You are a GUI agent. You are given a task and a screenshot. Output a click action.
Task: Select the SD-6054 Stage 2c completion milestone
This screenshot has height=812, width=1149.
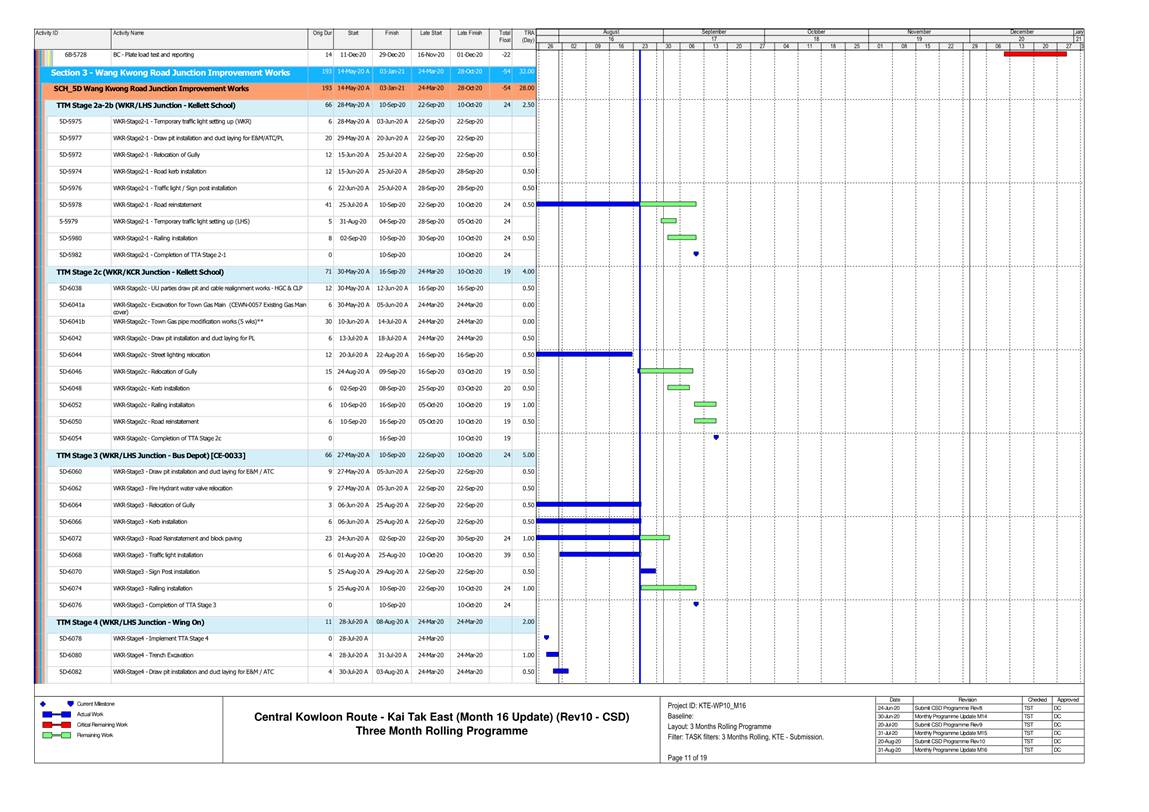(x=716, y=437)
